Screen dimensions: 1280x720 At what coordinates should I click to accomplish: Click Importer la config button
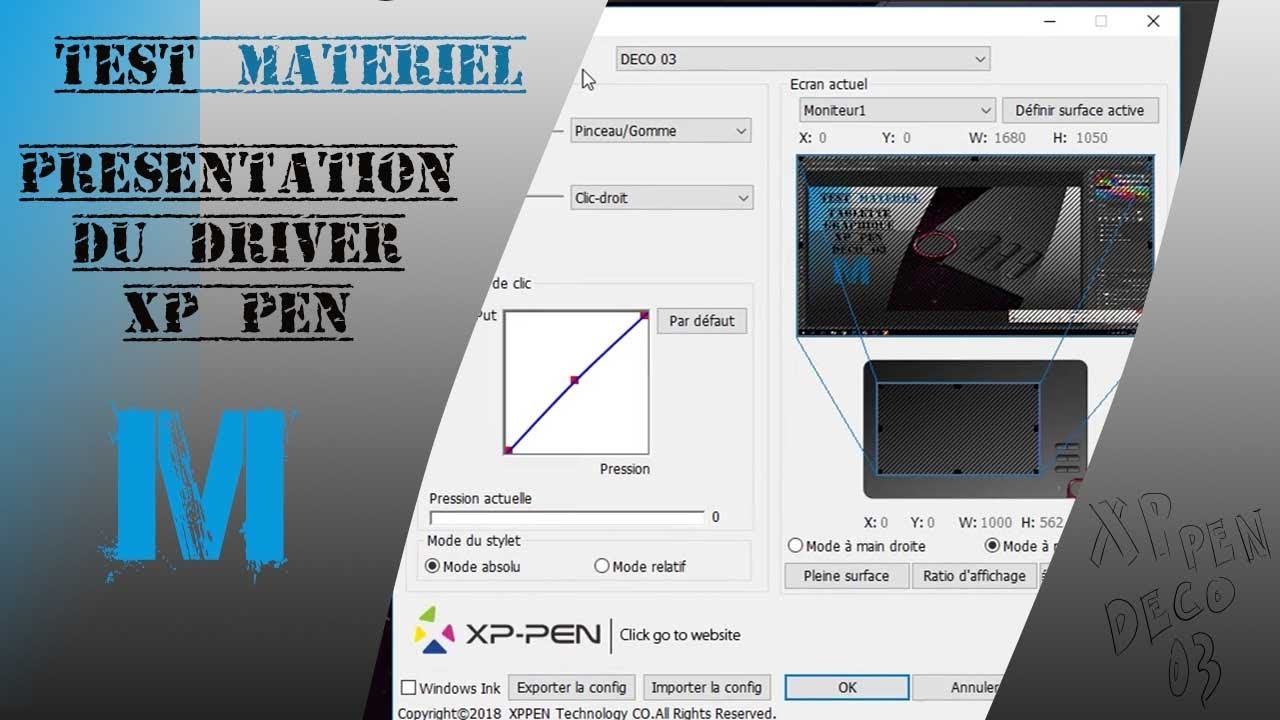706,687
